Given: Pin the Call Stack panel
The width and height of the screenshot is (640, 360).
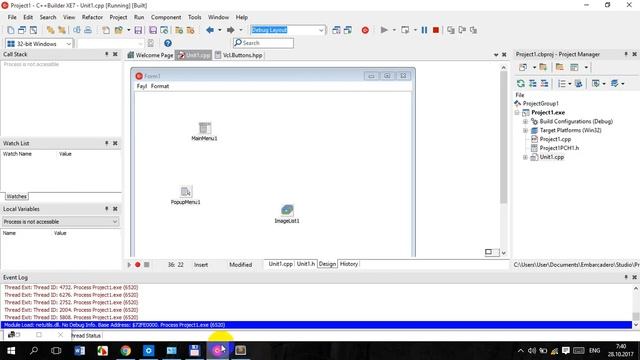Looking at the screenshot, I should click(x=107, y=54).
